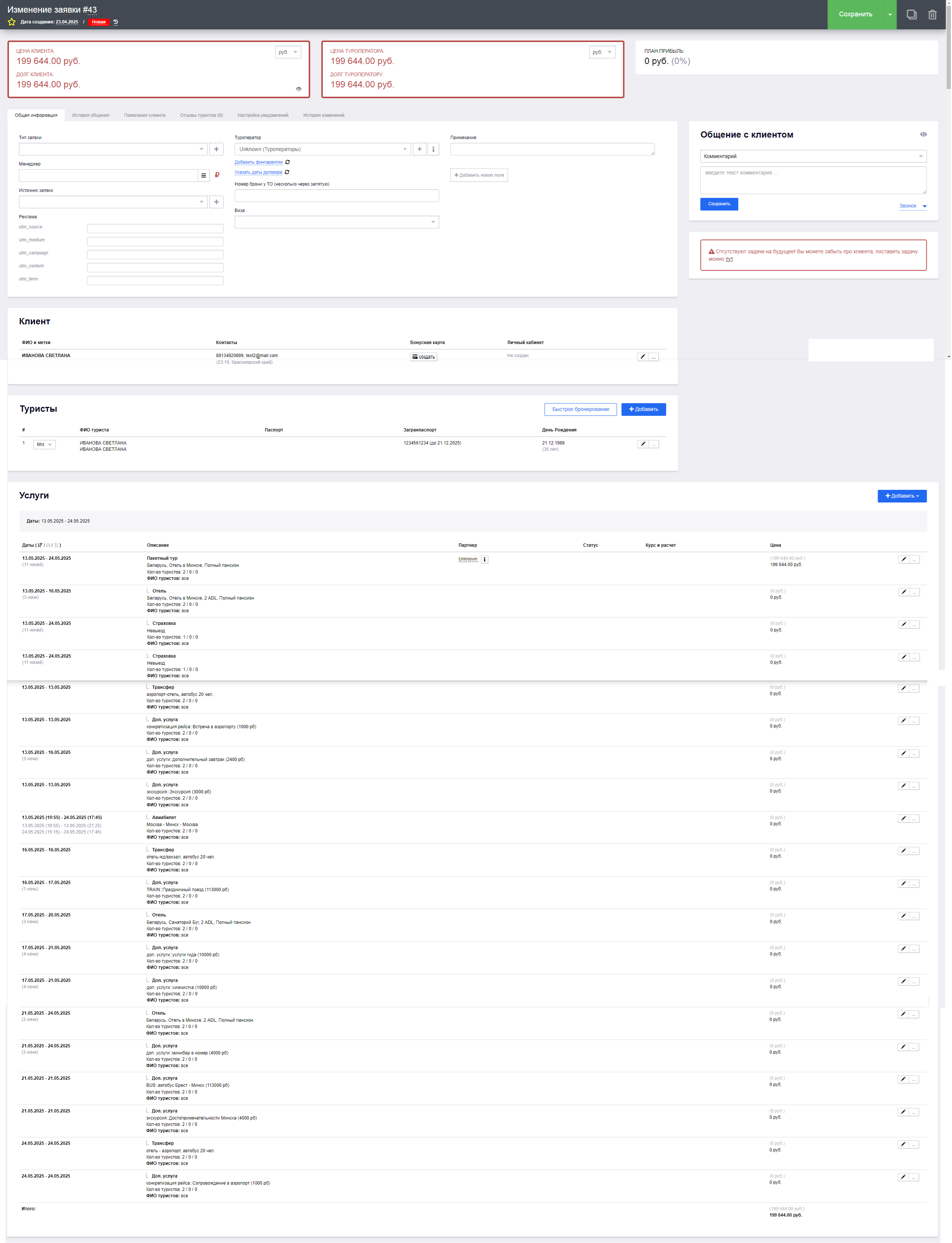Click the comment text area
This screenshot has width=952, height=1243.
[813, 180]
